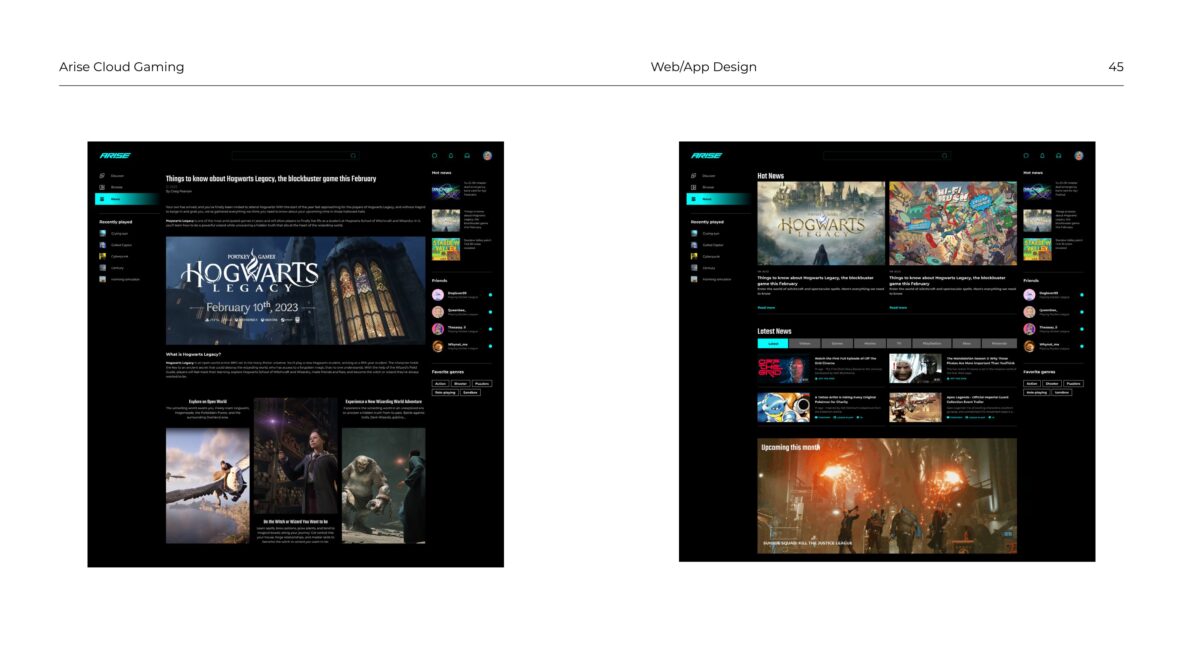Image resolution: width=1183 pixels, height=665 pixels.
Task: Open the Stardew Valley hot news thumbnail, right mockup
Action: (x=1037, y=249)
